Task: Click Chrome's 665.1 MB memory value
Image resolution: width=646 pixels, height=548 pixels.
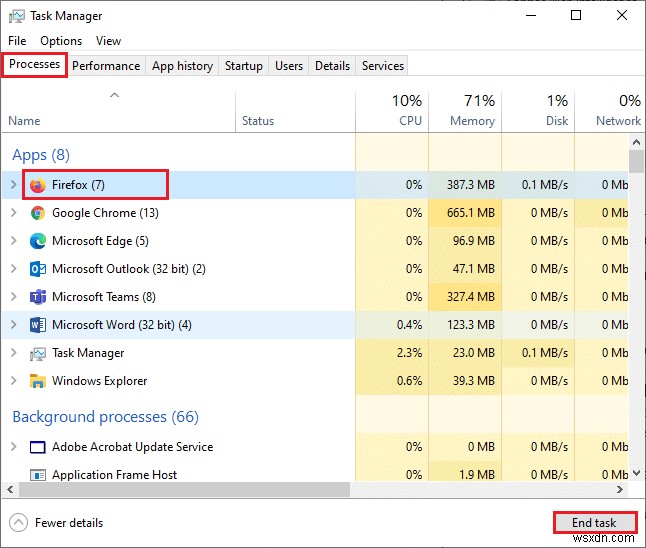Action: coord(471,213)
